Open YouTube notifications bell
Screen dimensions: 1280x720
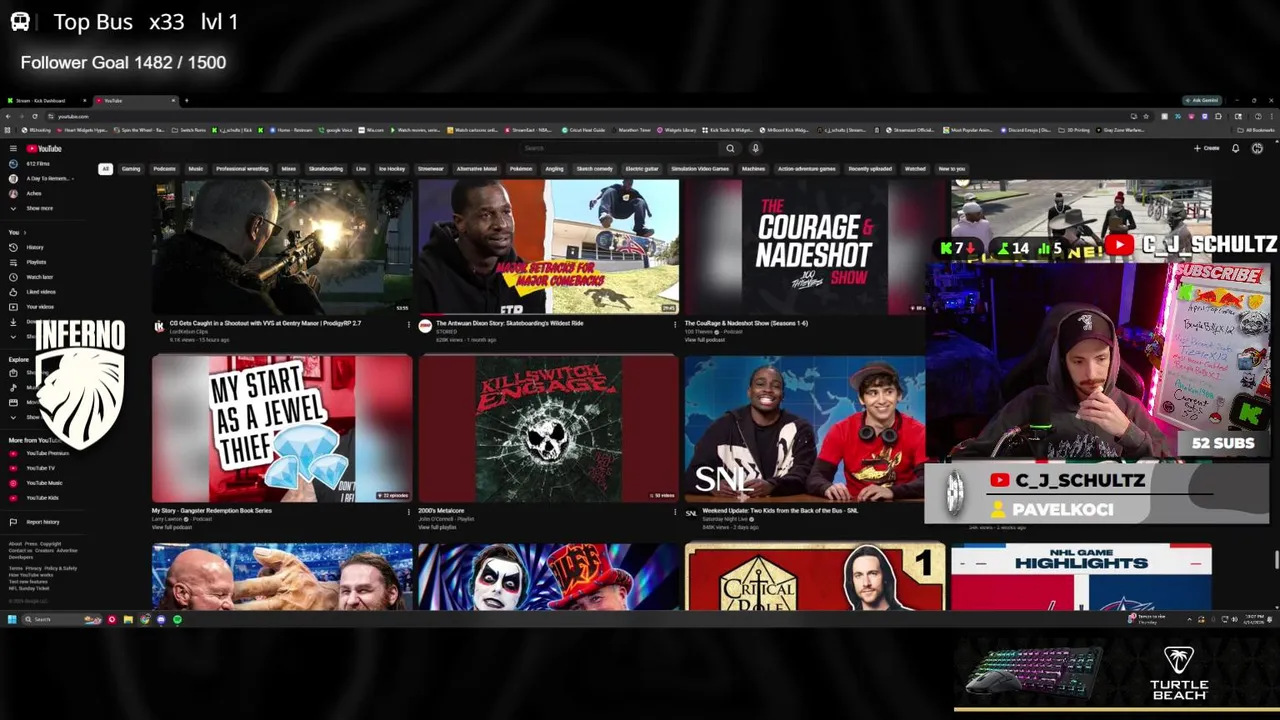tap(1235, 148)
